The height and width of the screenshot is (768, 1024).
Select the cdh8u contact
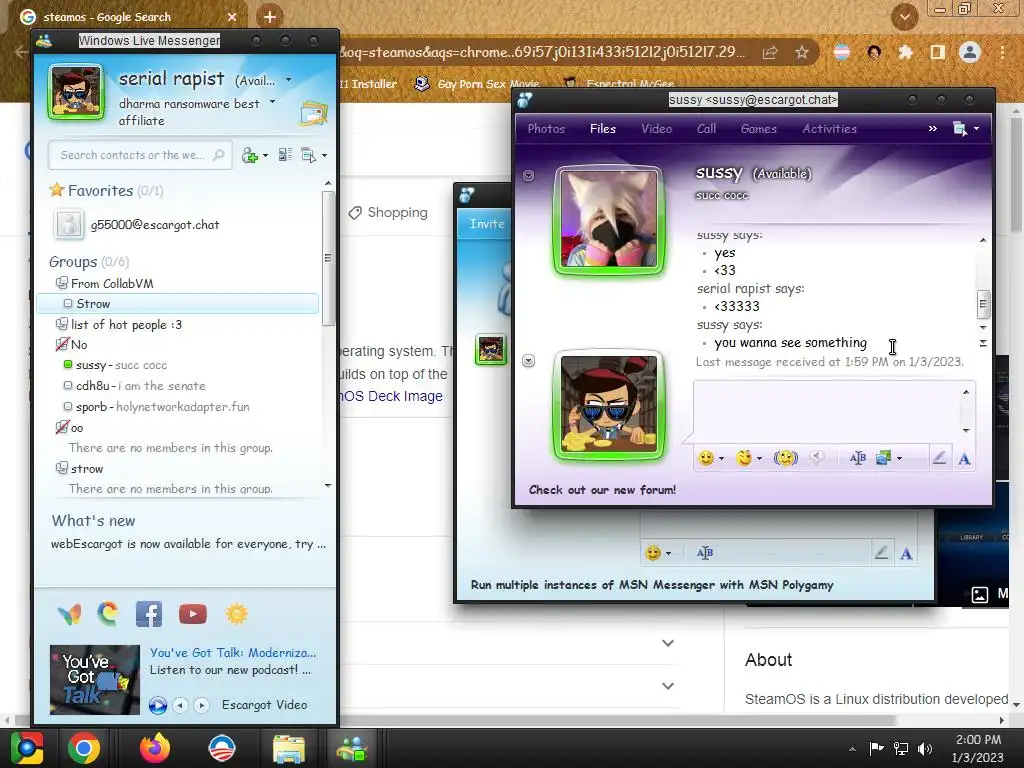(140, 386)
